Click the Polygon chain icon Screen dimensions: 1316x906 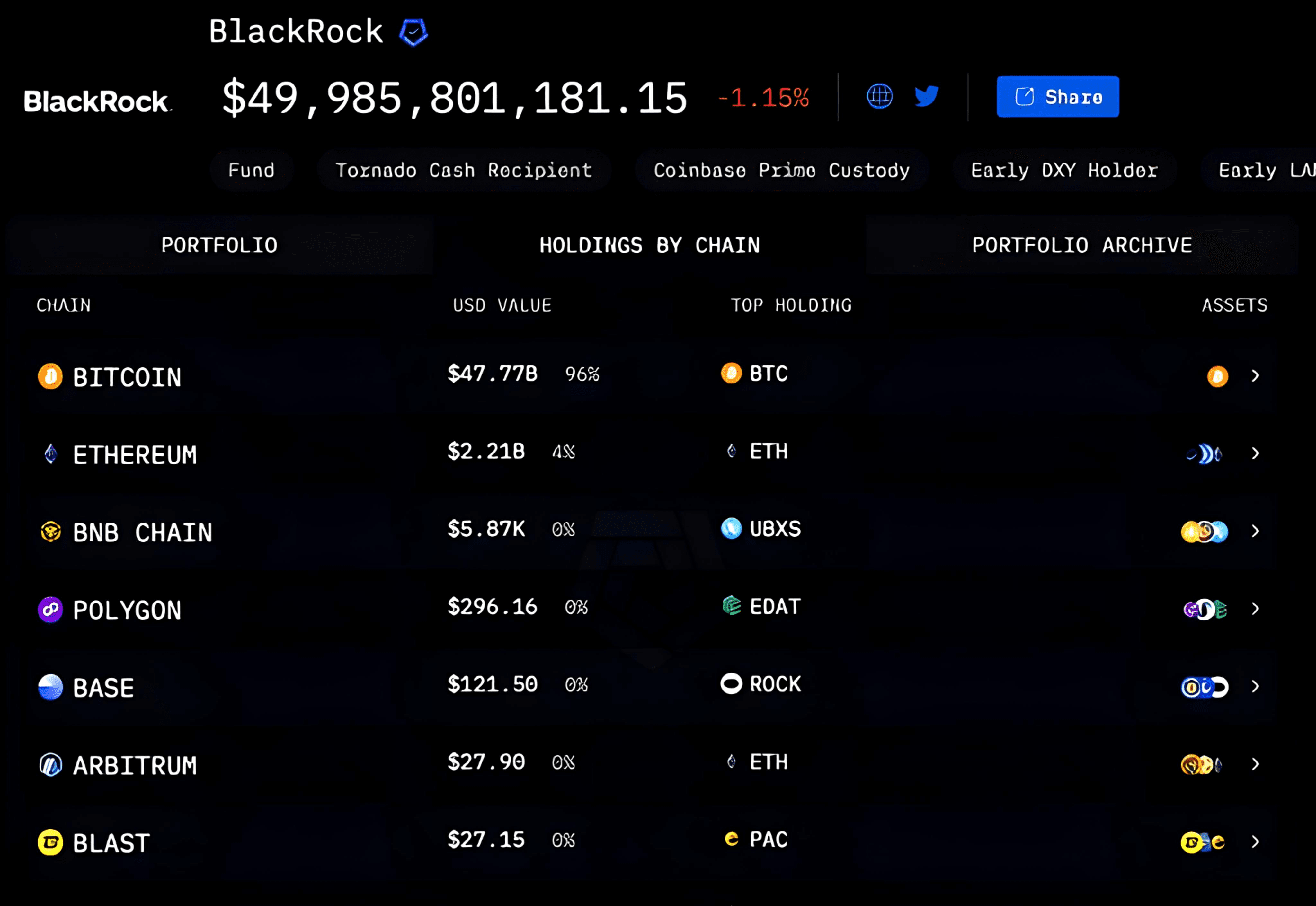pyautogui.click(x=50, y=610)
